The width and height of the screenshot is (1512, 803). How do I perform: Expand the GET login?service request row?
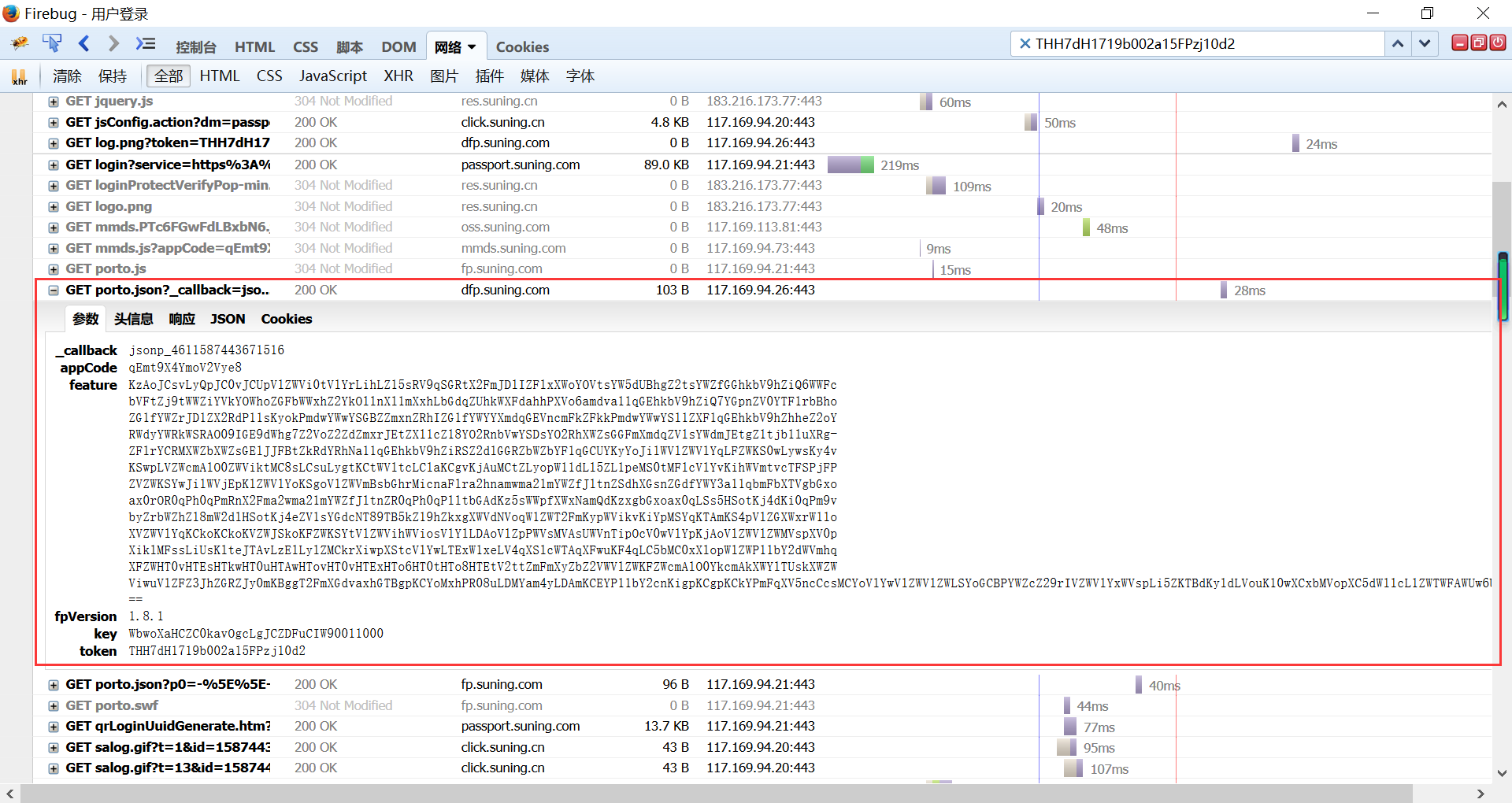[54, 165]
